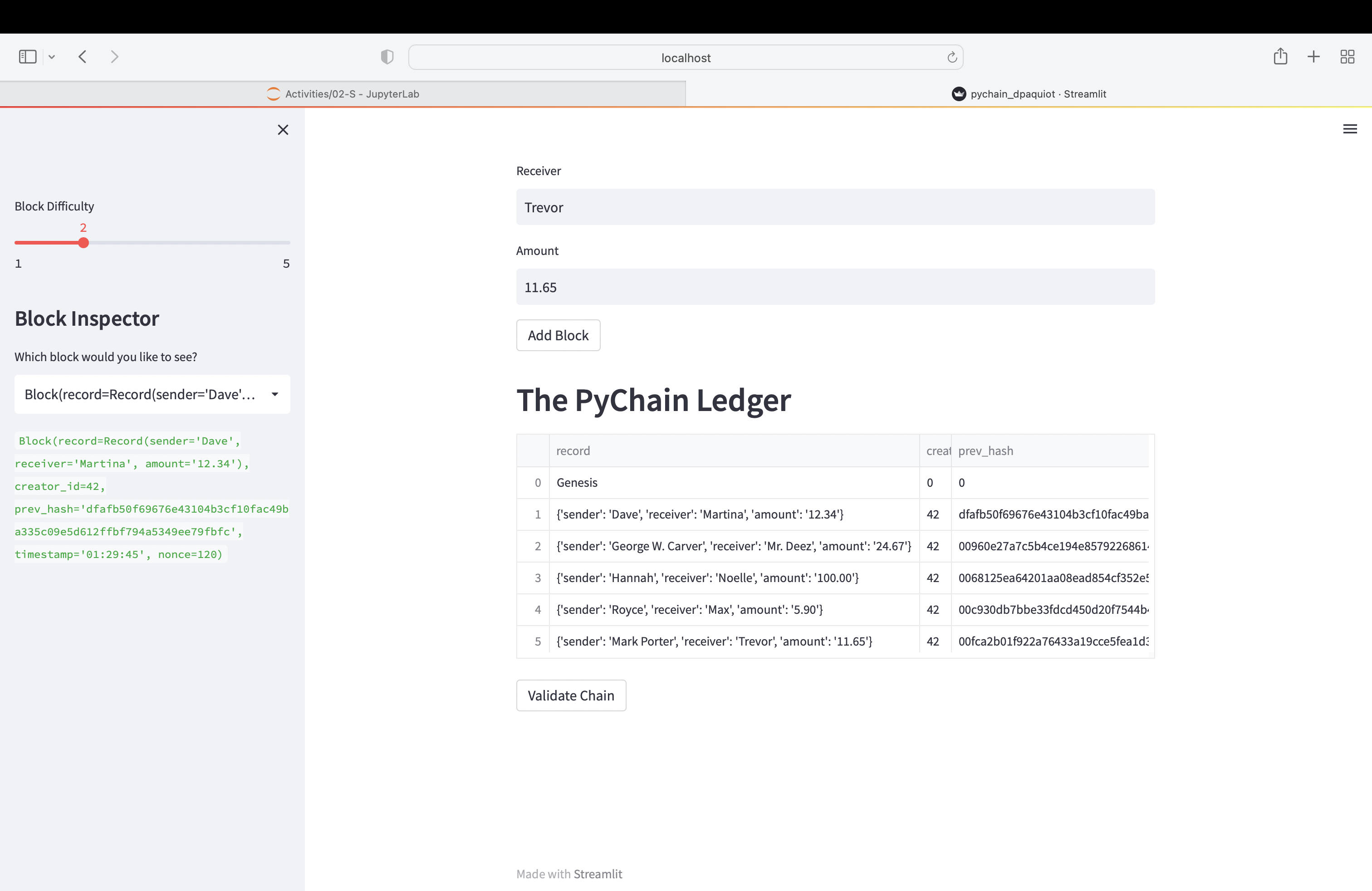This screenshot has width=1372, height=891.
Task: Click the prev_hash column header
Action: click(1050, 450)
